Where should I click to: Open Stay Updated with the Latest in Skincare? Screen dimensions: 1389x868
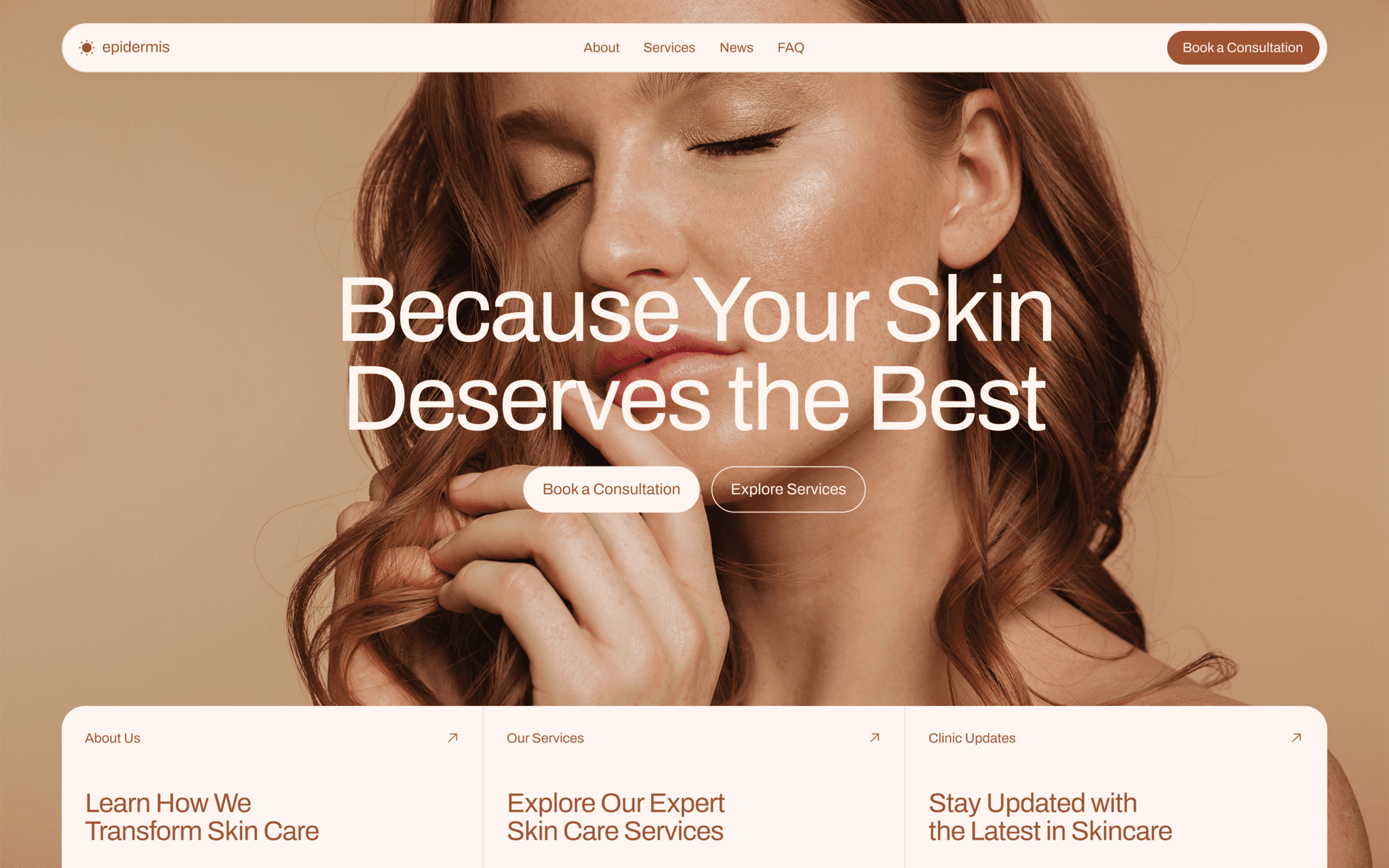click(1051, 817)
